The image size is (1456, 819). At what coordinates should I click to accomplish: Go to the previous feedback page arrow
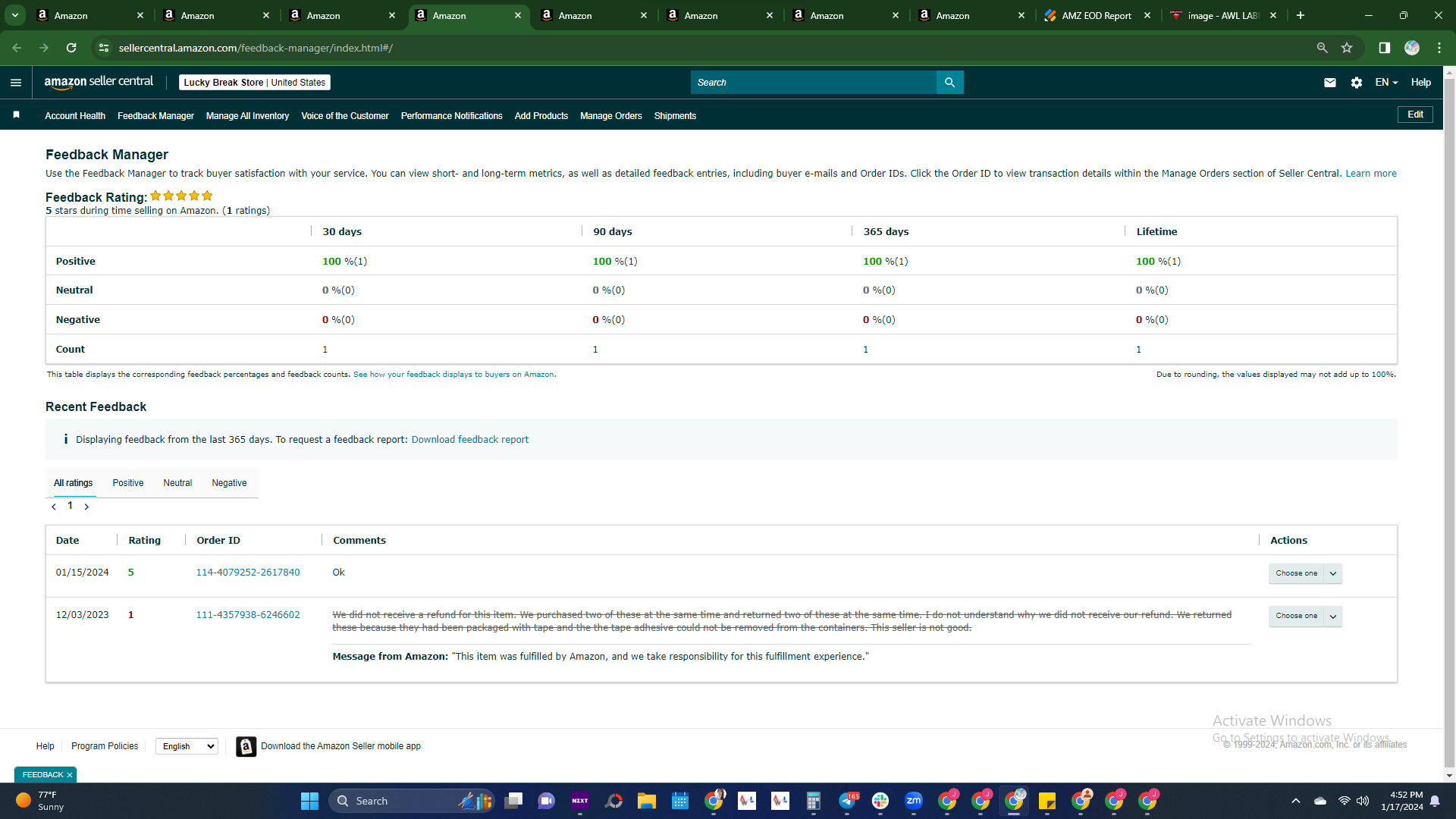(x=54, y=507)
